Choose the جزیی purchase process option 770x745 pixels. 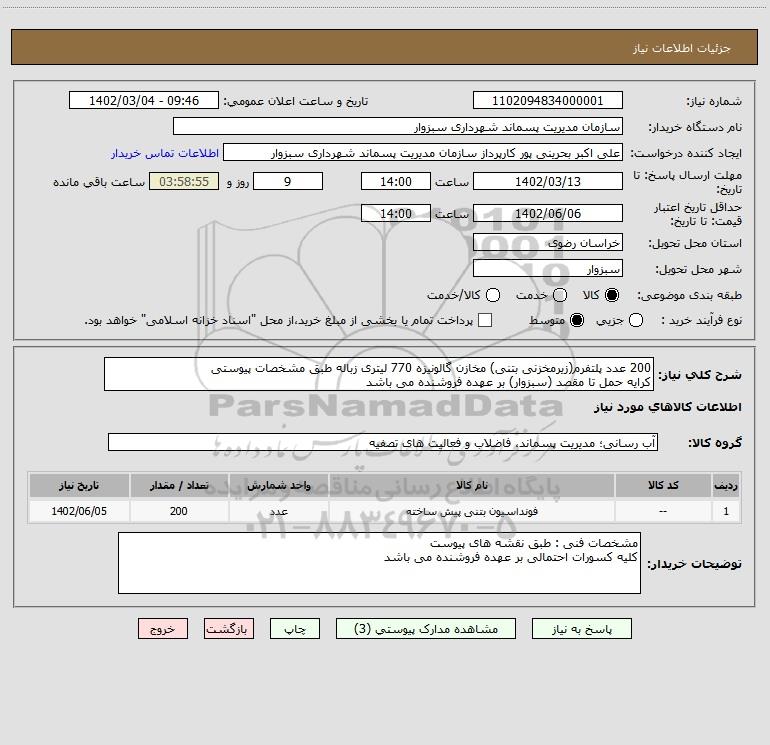635,320
